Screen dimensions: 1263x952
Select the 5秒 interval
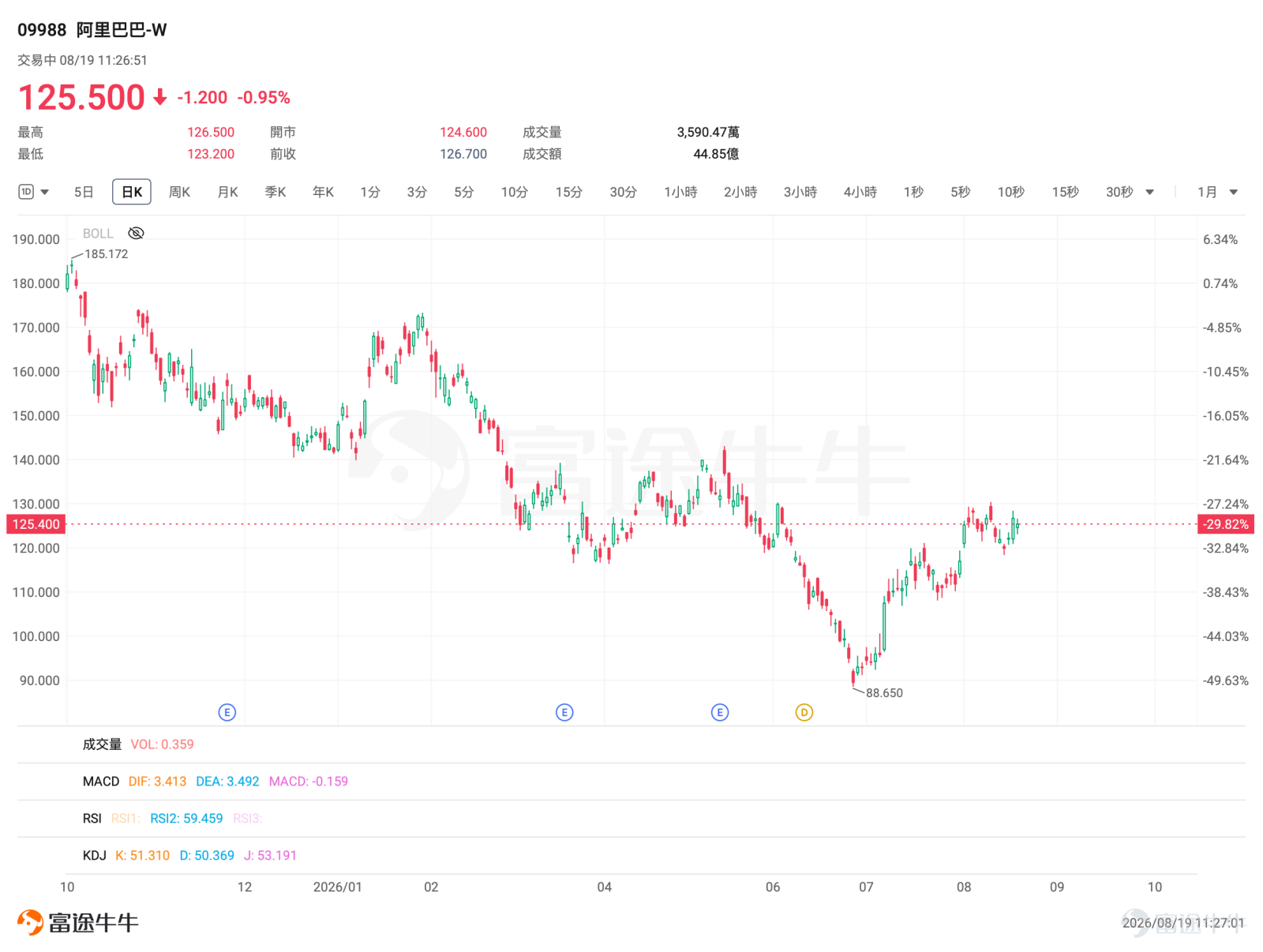coord(960,192)
